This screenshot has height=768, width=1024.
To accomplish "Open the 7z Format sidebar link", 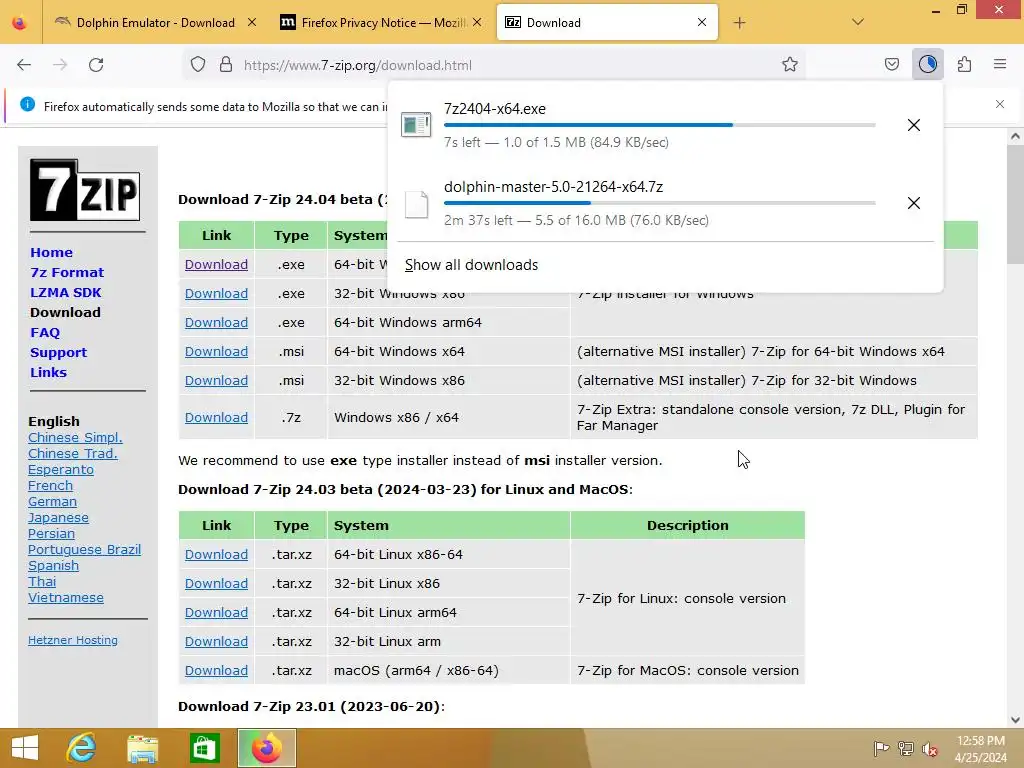I will click(67, 272).
